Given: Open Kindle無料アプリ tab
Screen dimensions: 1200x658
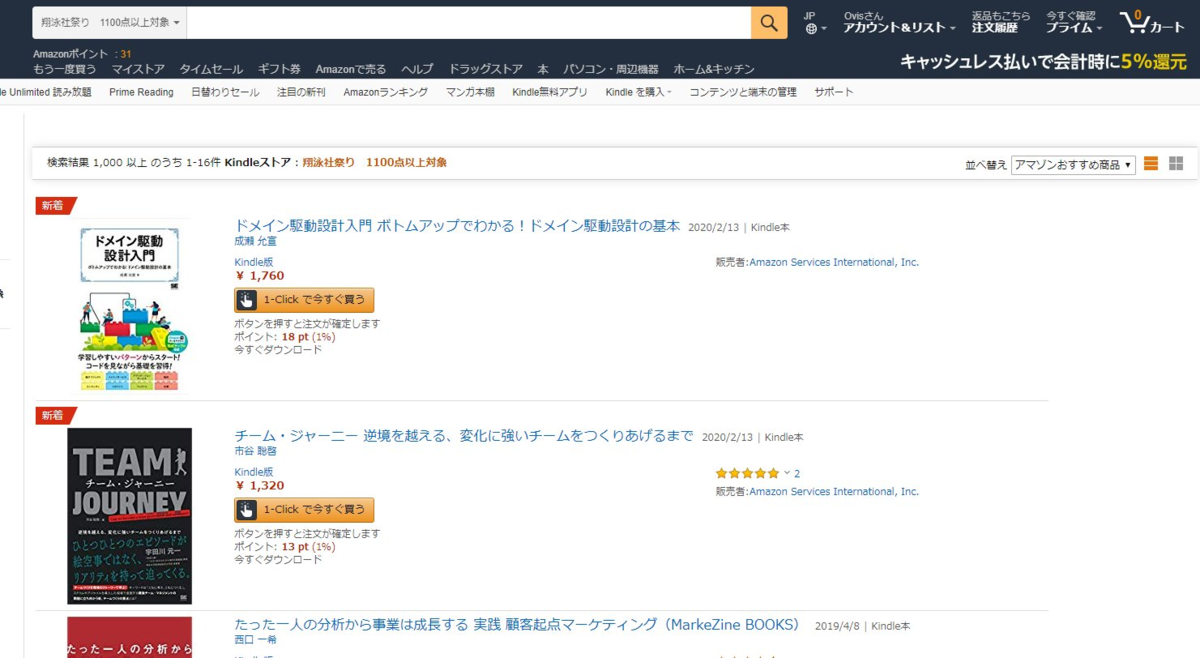Looking at the screenshot, I should 550,92.
